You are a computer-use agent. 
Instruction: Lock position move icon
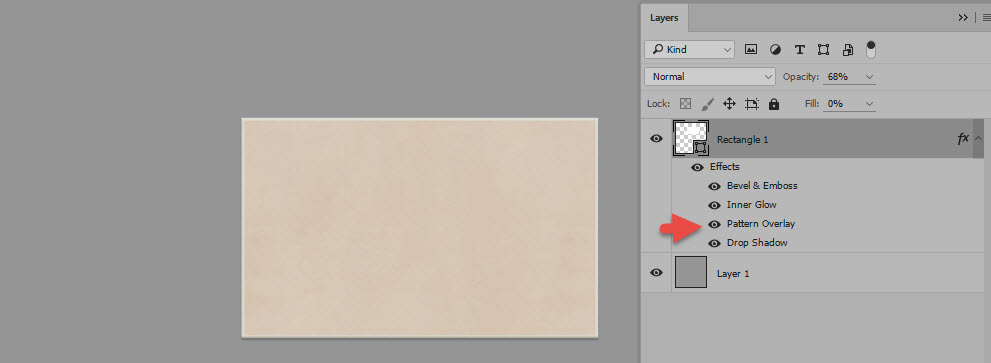(729, 104)
